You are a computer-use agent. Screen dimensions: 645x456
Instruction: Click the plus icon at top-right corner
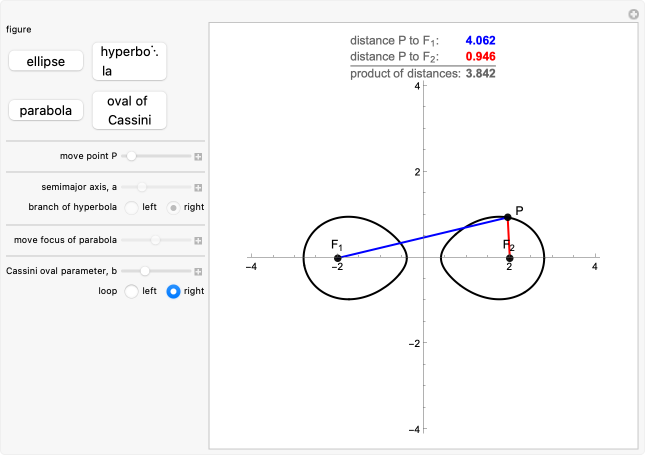tap(633, 14)
